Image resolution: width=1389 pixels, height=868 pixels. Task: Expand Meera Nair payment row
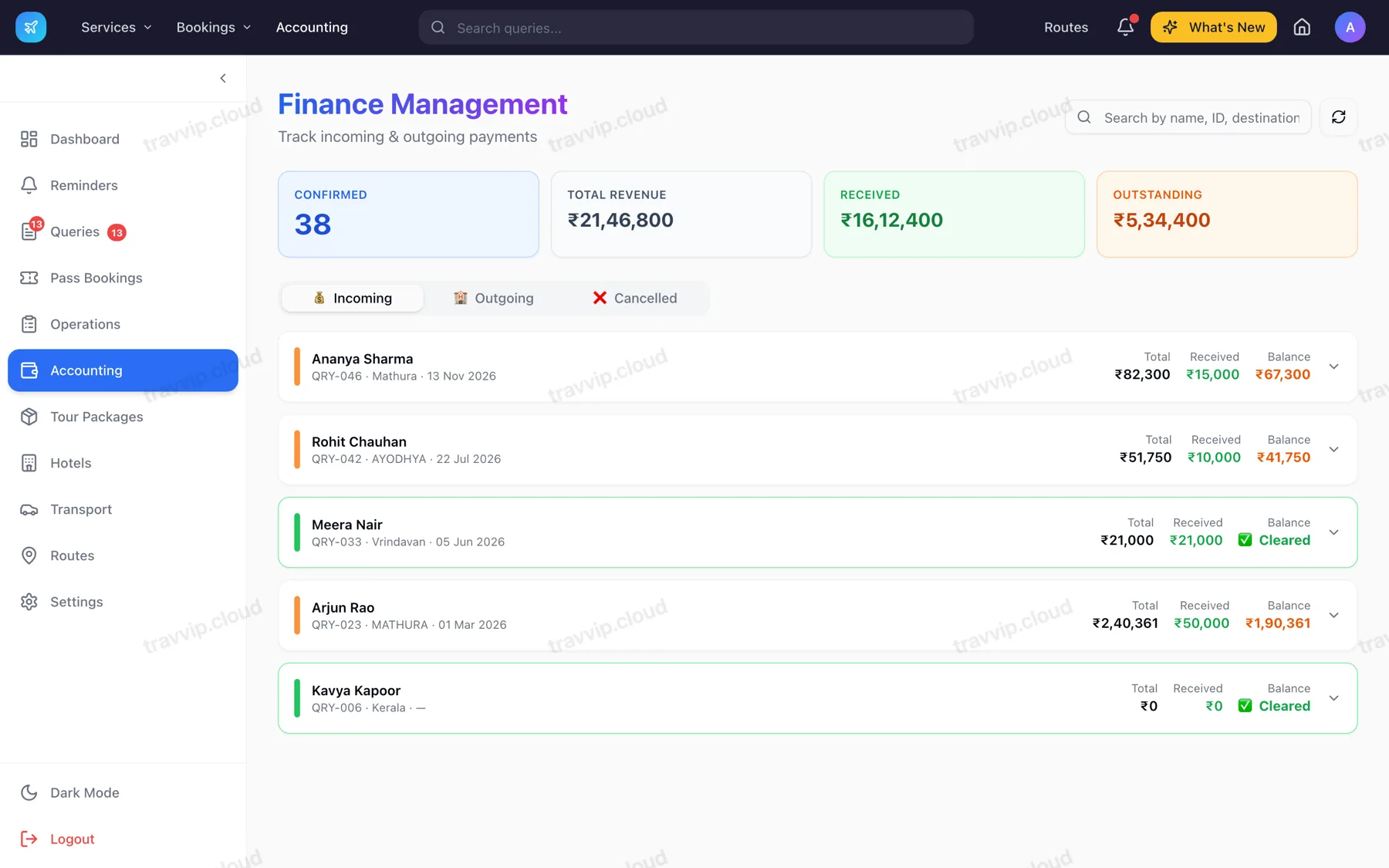coord(1333,532)
